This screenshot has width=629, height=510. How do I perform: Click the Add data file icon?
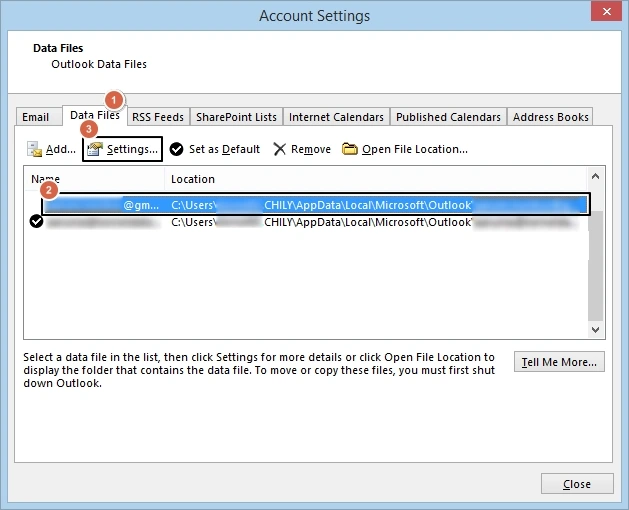click(x=34, y=149)
